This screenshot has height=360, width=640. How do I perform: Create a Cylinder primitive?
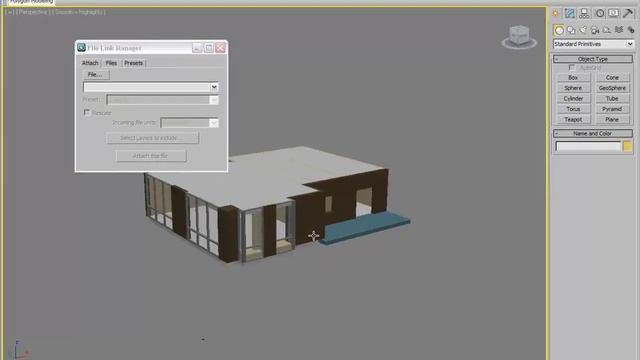(x=573, y=99)
